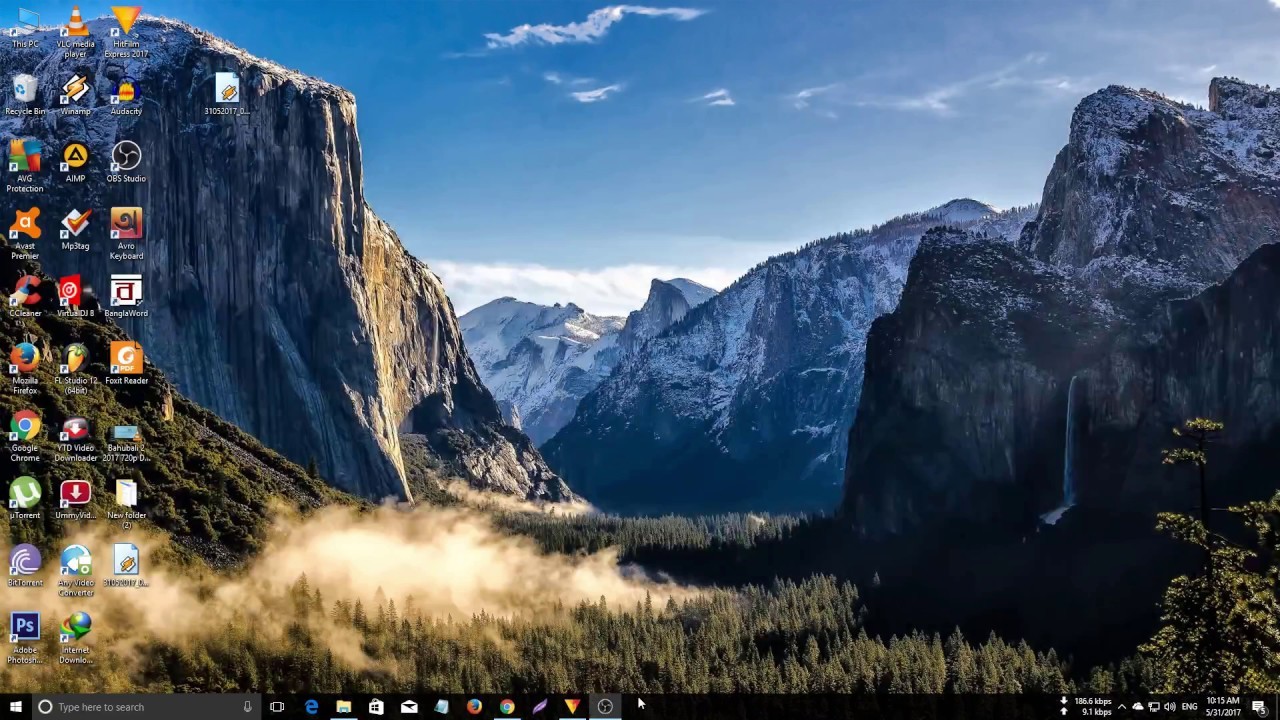Click the OBS Studio desktop shortcut
The width and height of the screenshot is (1280, 720).
point(126,157)
